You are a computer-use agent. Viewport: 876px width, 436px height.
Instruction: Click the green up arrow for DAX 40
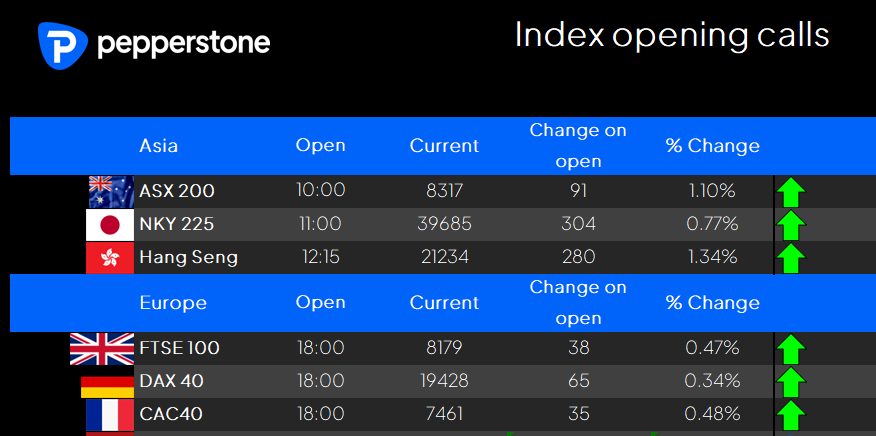791,382
